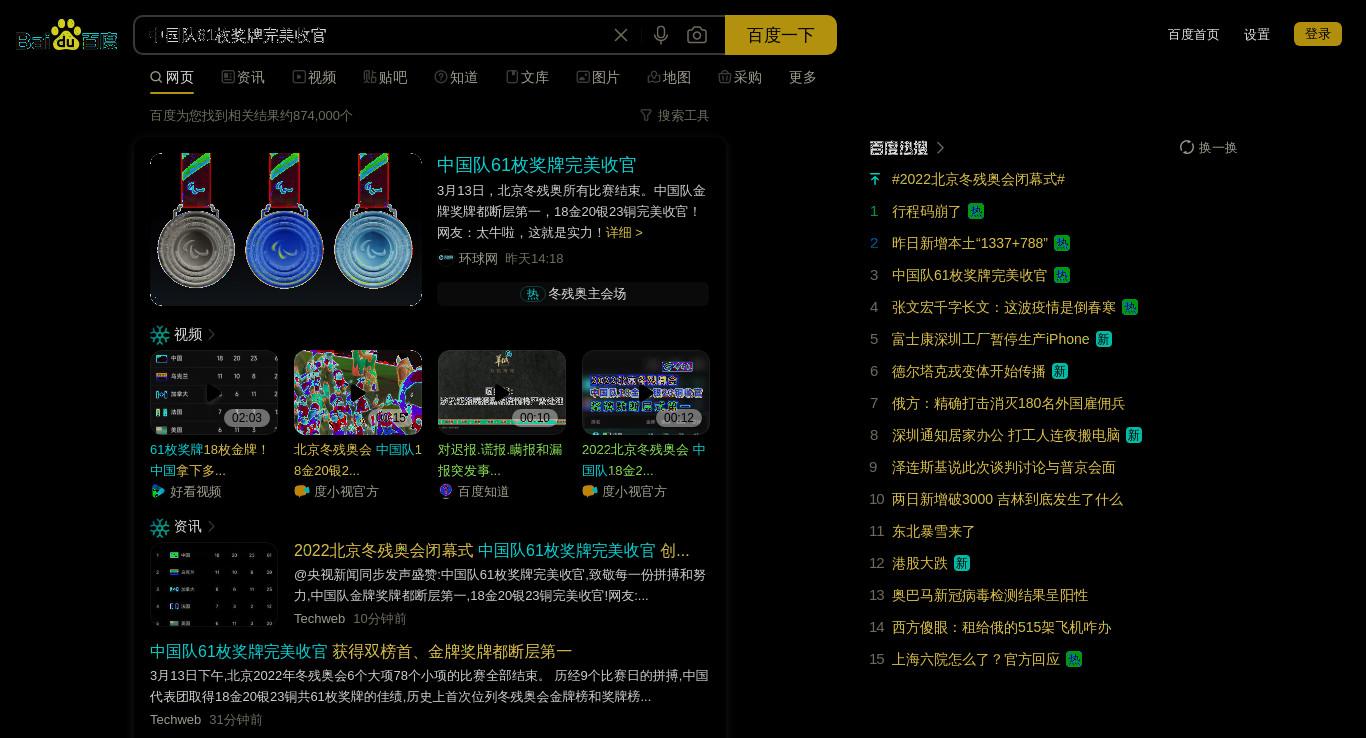Start voice search via microphone icon
The image size is (1366, 738).
[660, 35]
